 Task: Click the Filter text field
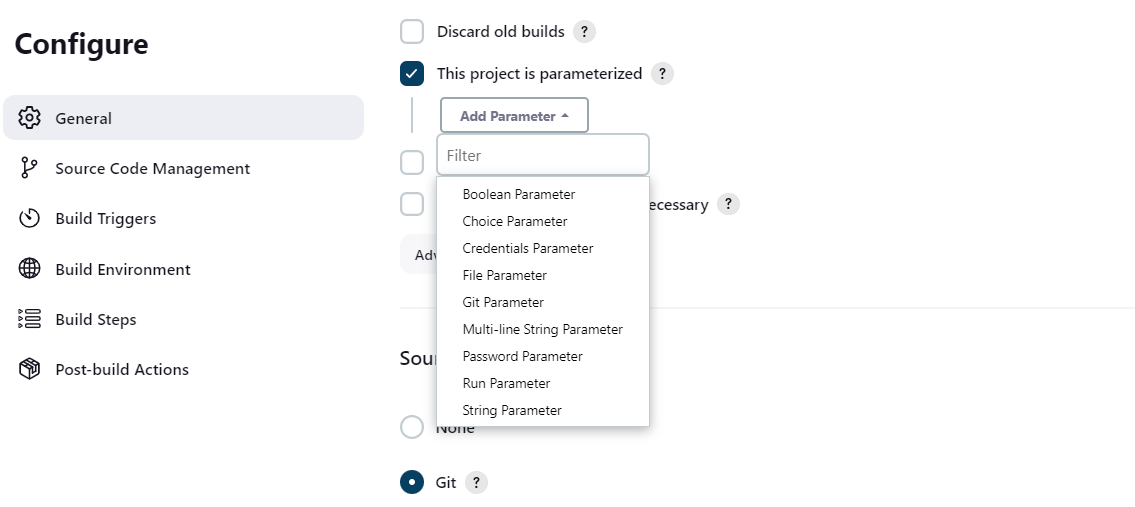[x=543, y=156]
